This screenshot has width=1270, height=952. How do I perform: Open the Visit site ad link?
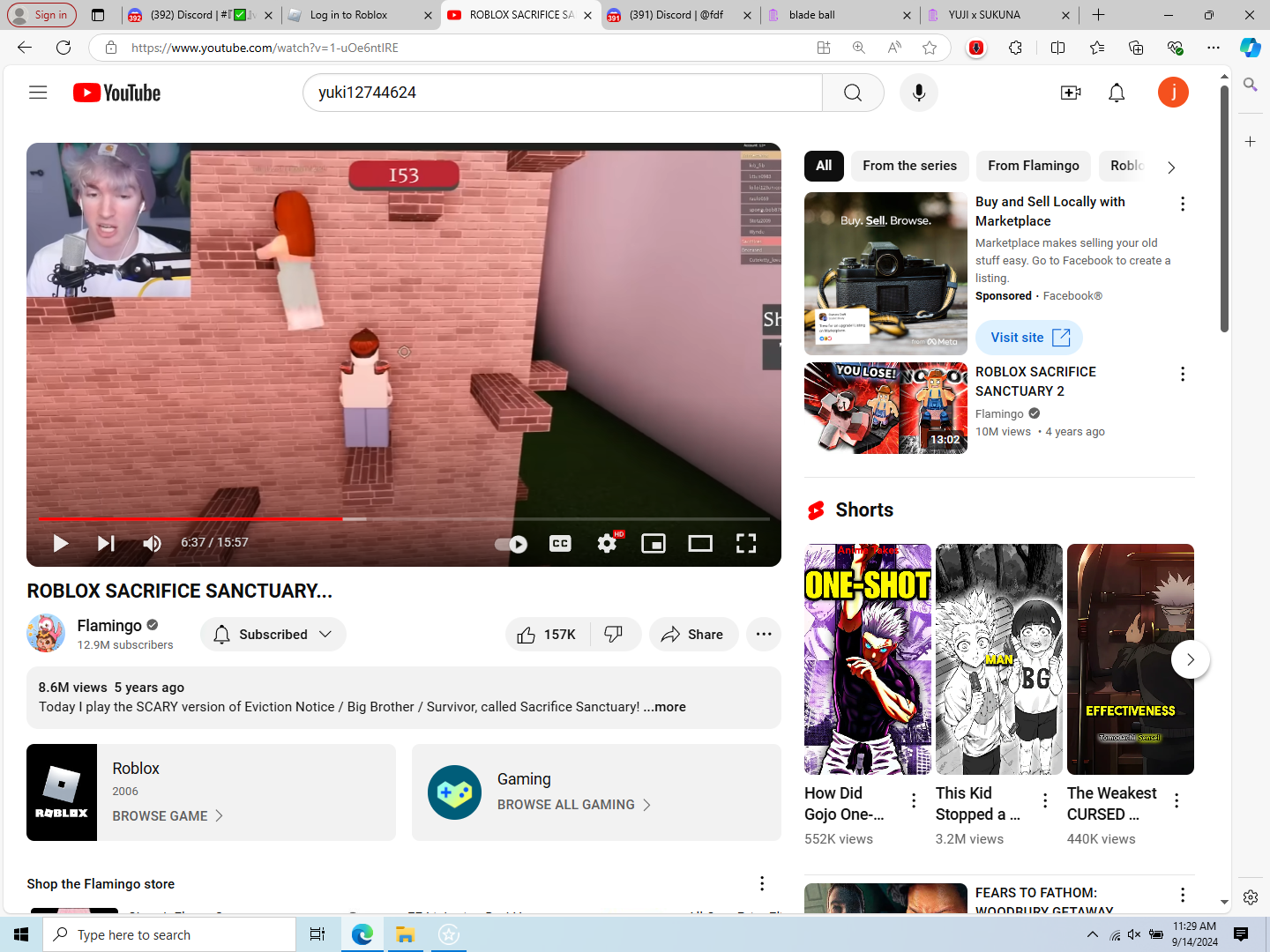(1029, 338)
